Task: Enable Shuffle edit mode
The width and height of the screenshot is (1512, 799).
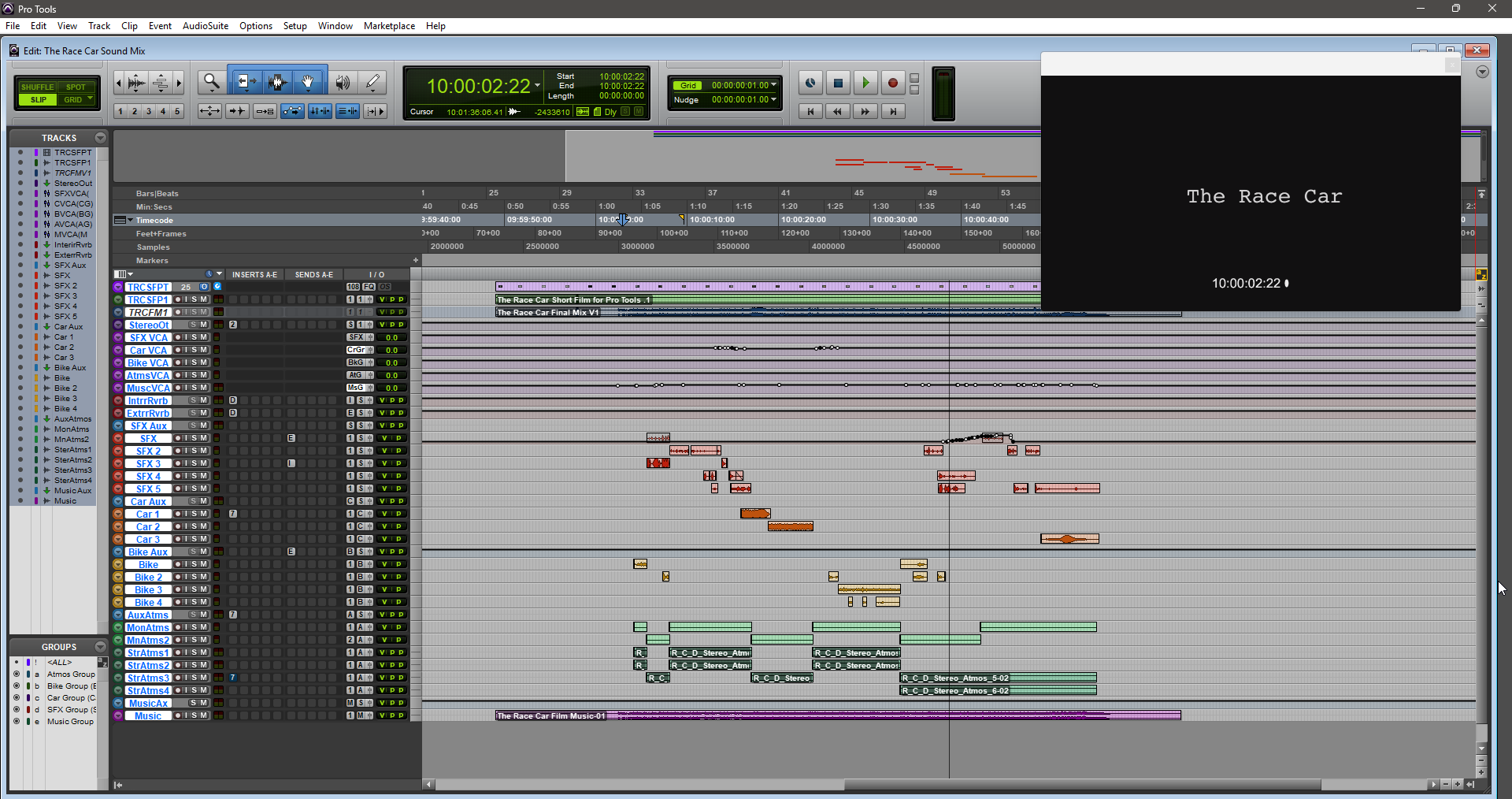Action: [x=38, y=87]
